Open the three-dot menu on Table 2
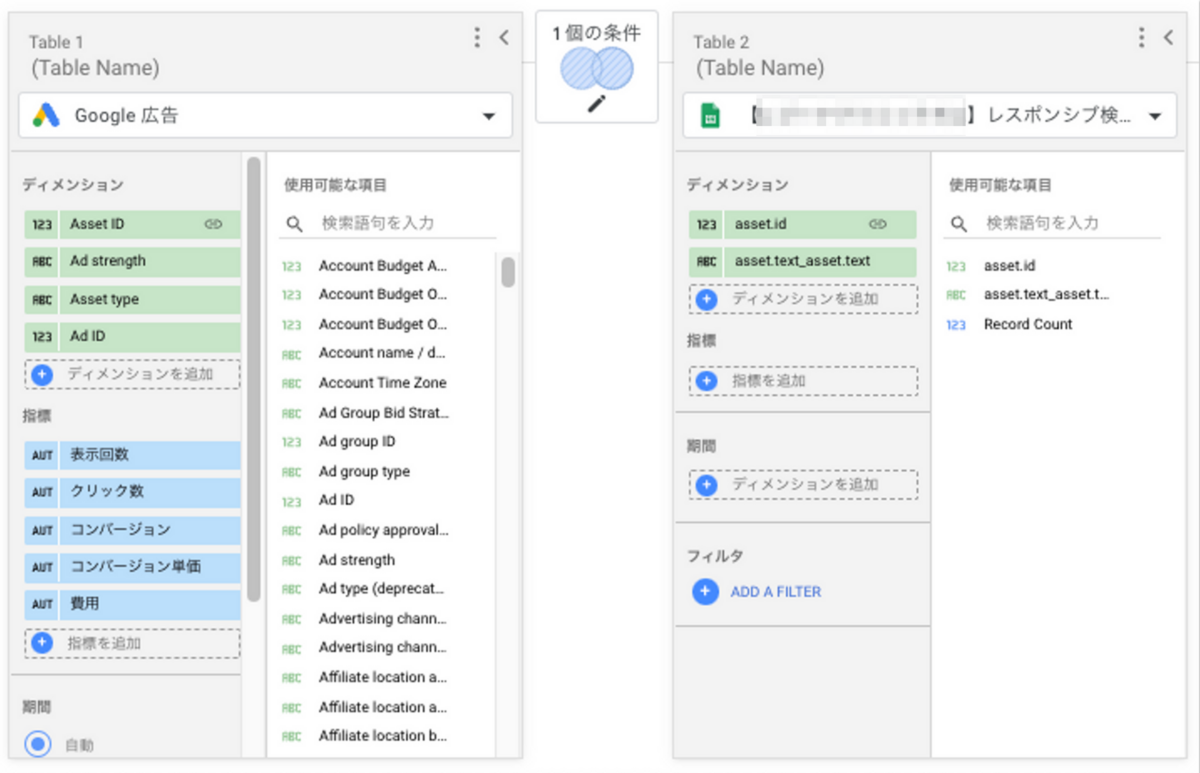Viewport: 1200px width, 773px height. coord(1140,37)
